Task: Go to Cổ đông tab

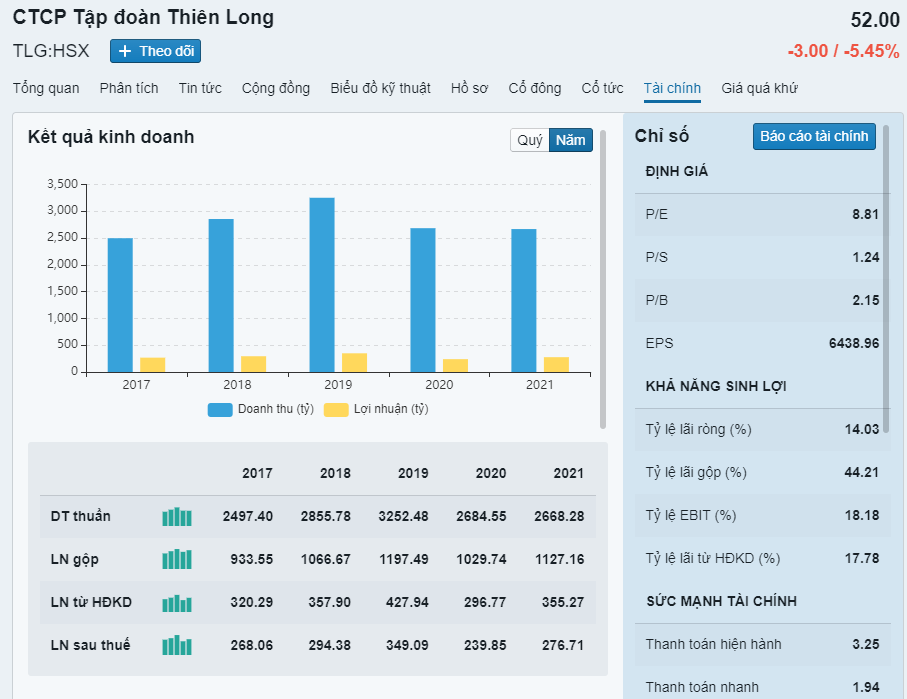Action: 535,88
